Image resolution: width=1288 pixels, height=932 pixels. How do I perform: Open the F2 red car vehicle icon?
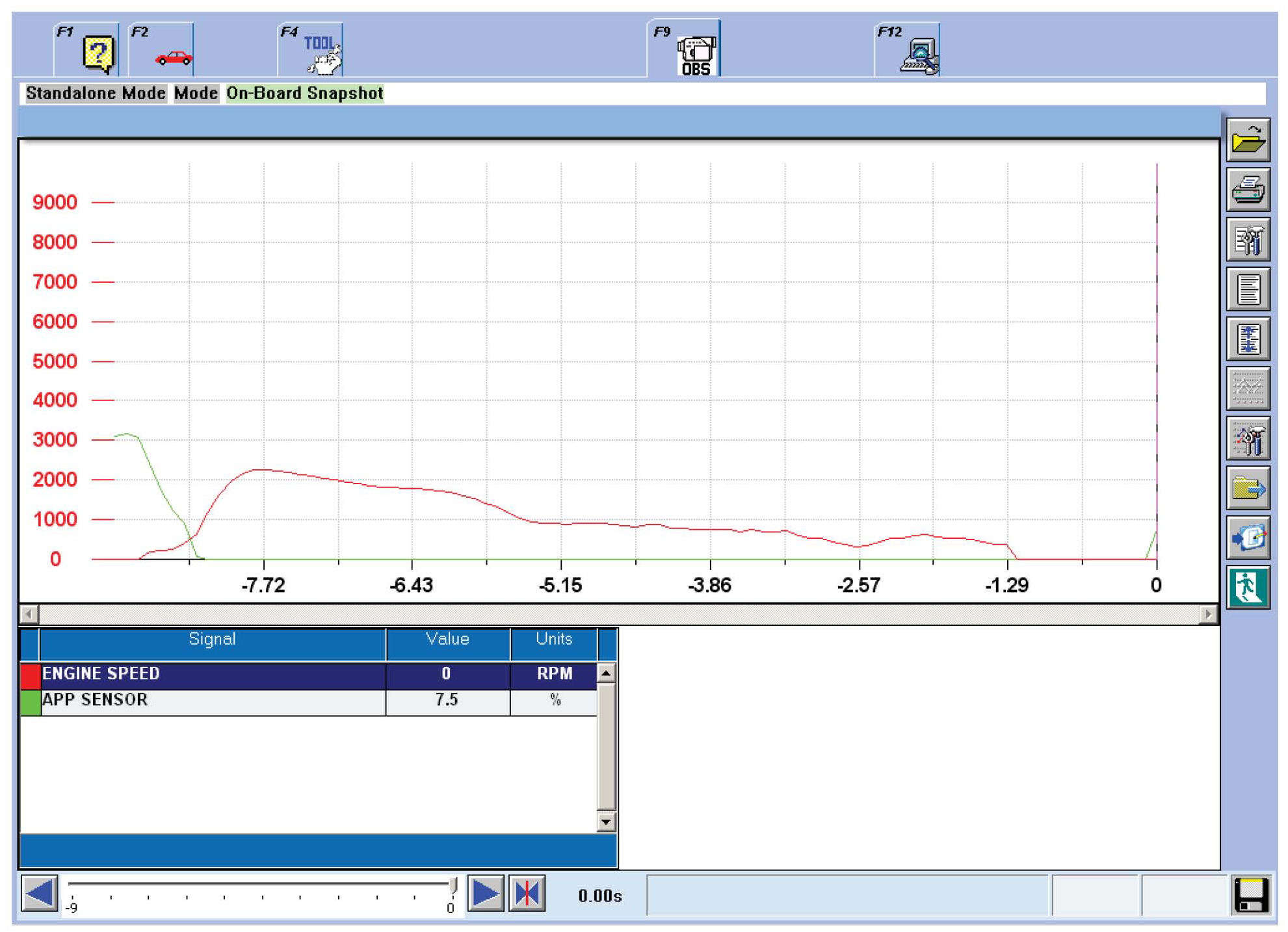tap(173, 57)
